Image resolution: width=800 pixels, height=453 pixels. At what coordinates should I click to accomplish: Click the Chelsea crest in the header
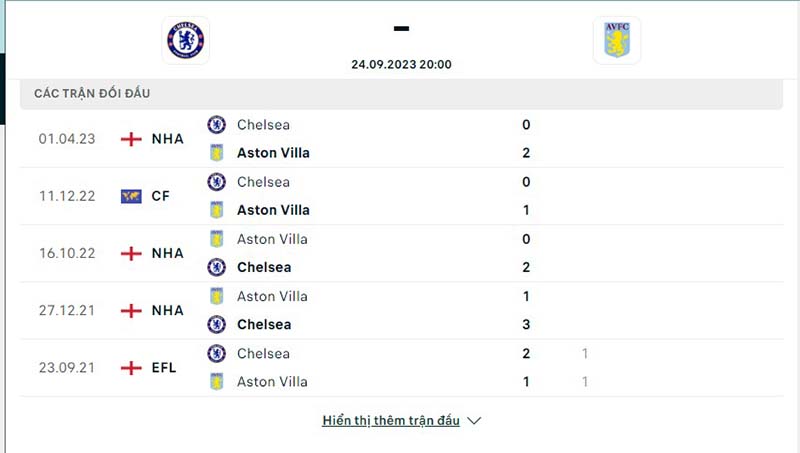(x=186, y=41)
